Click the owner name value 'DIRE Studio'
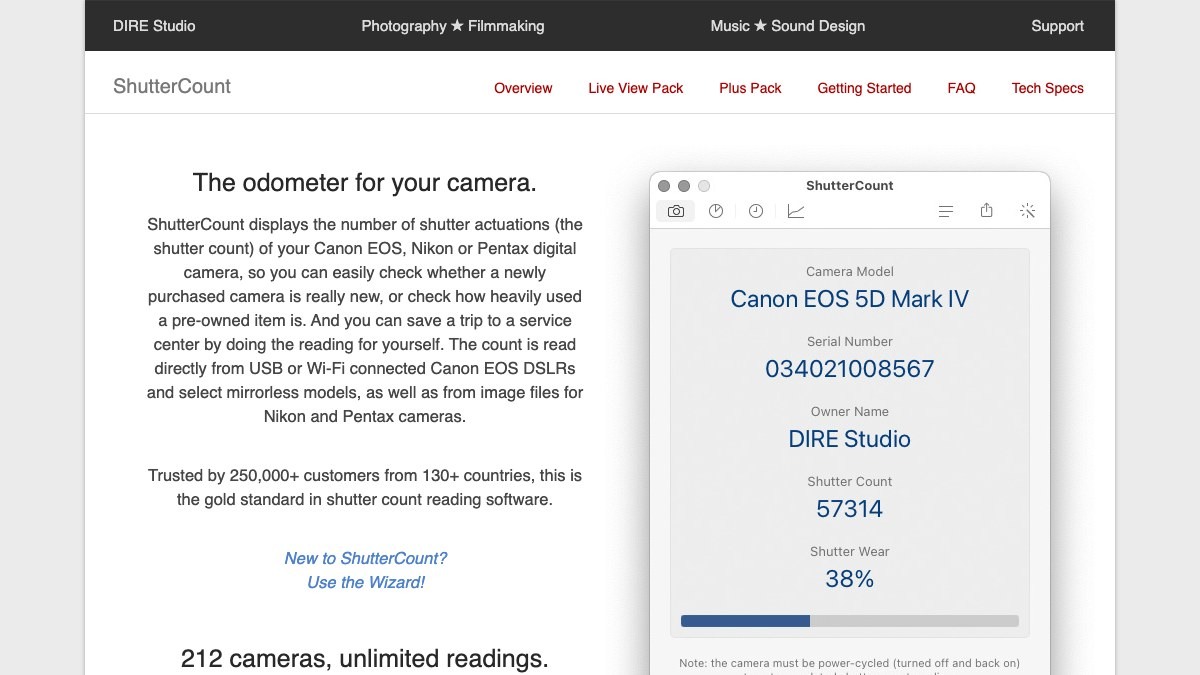The height and width of the screenshot is (675, 1200). 850,439
